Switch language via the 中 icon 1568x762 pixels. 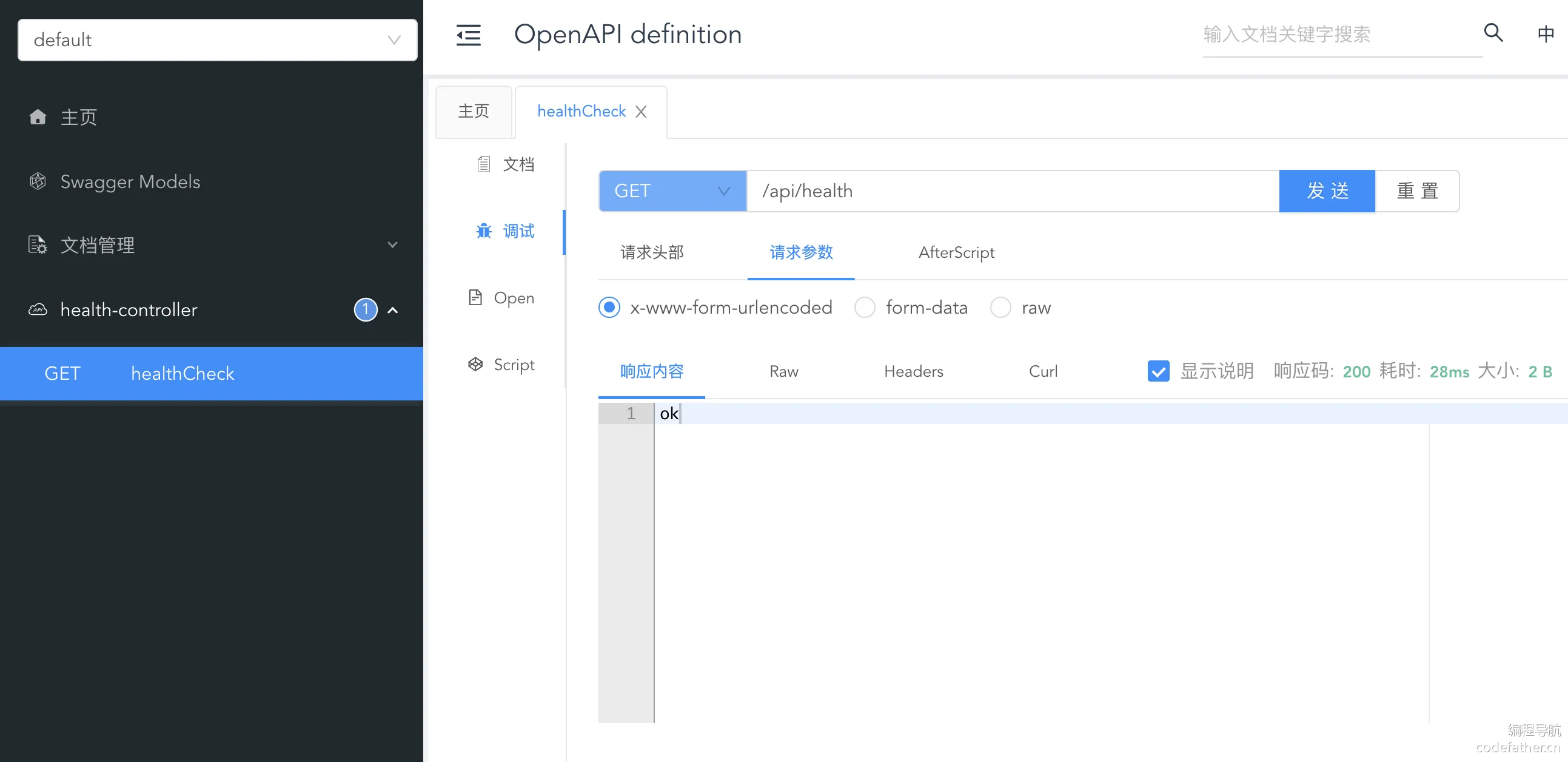pos(1545,33)
